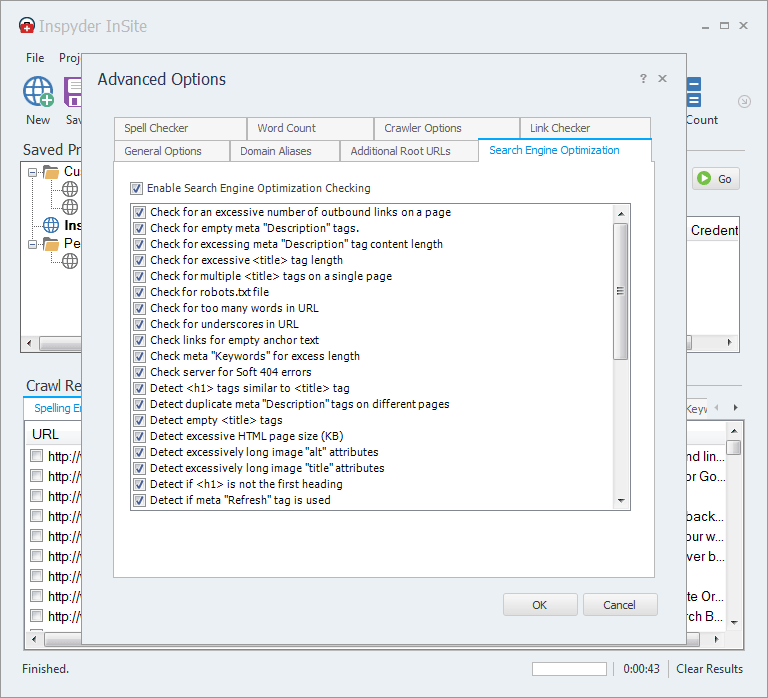
Task: Click the progress bar in status bar
Action: pyautogui.click(x=569, y=669)
